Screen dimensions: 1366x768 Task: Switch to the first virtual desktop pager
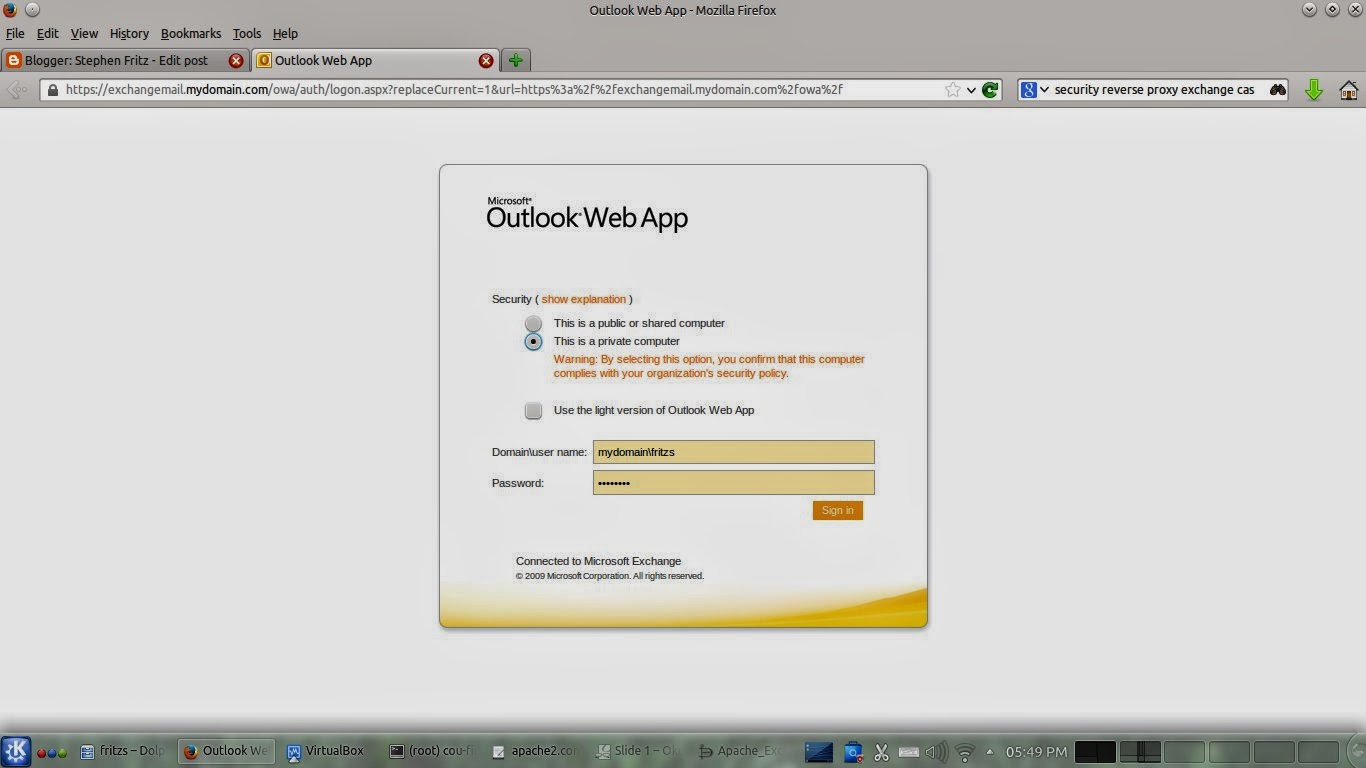[1094, 751]
